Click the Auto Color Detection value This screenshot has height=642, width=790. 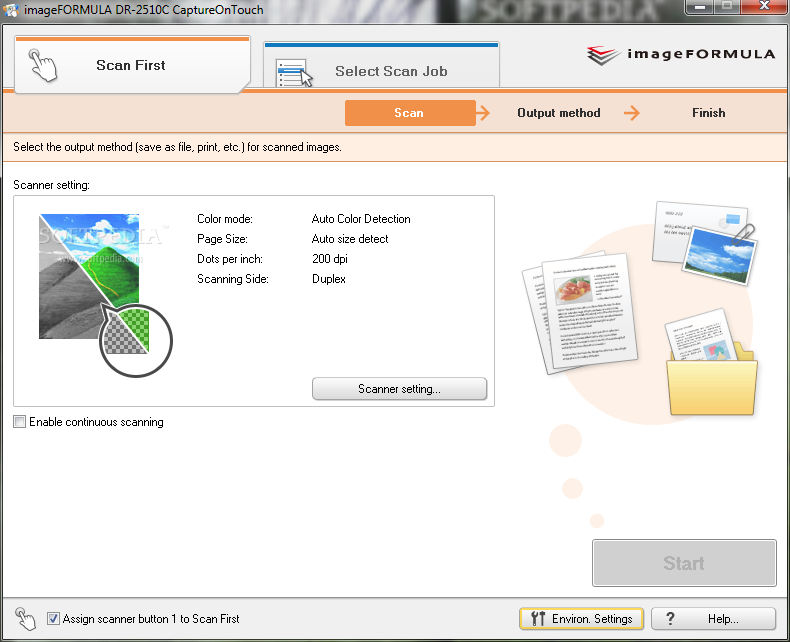pos(361,219)
